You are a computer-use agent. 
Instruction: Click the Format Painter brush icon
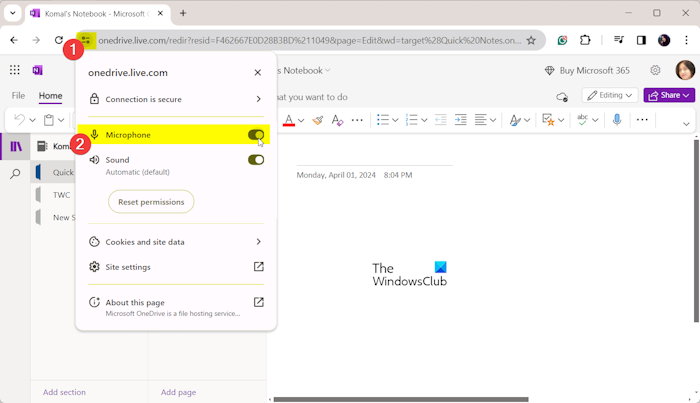tap(317, 120)
